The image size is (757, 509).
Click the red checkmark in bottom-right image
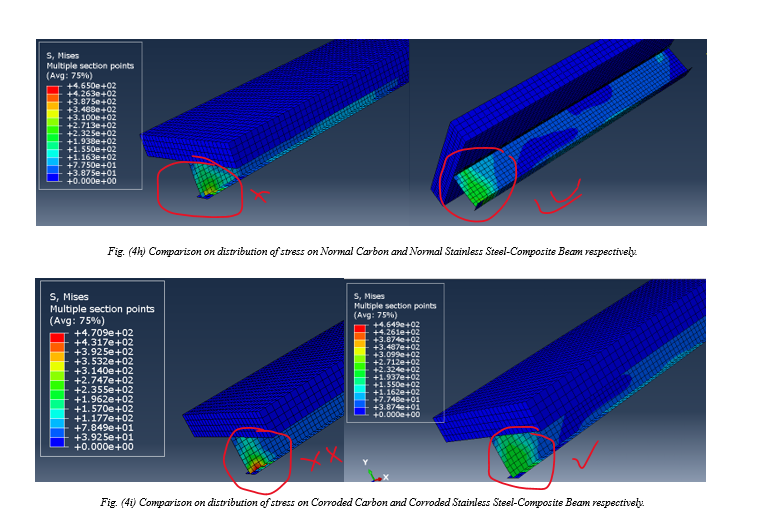point(580,459)
